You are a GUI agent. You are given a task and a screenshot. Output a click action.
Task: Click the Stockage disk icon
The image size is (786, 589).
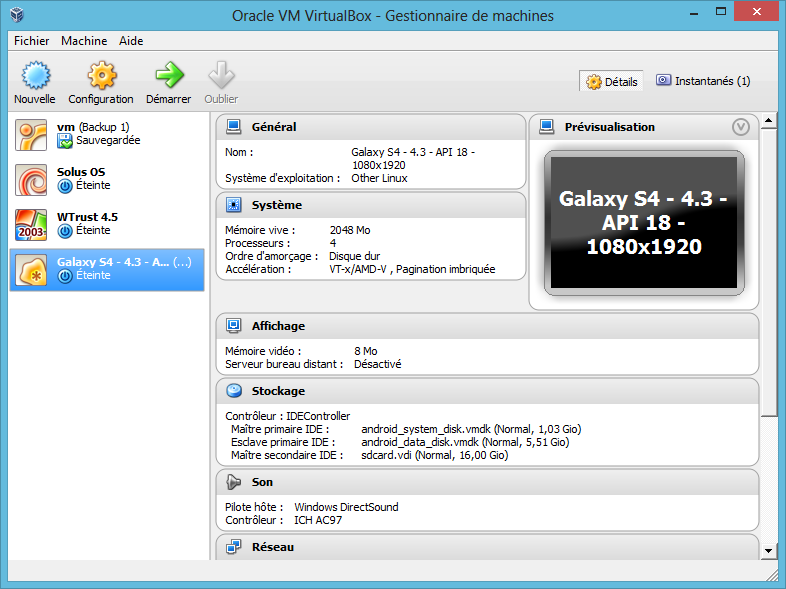coord(234,390)
